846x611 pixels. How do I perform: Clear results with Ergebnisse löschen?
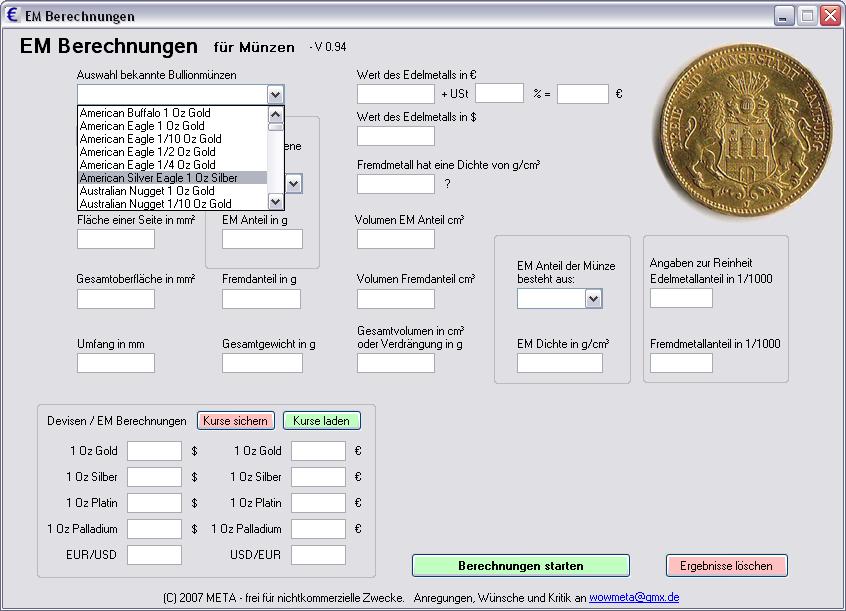coord(727,566)
